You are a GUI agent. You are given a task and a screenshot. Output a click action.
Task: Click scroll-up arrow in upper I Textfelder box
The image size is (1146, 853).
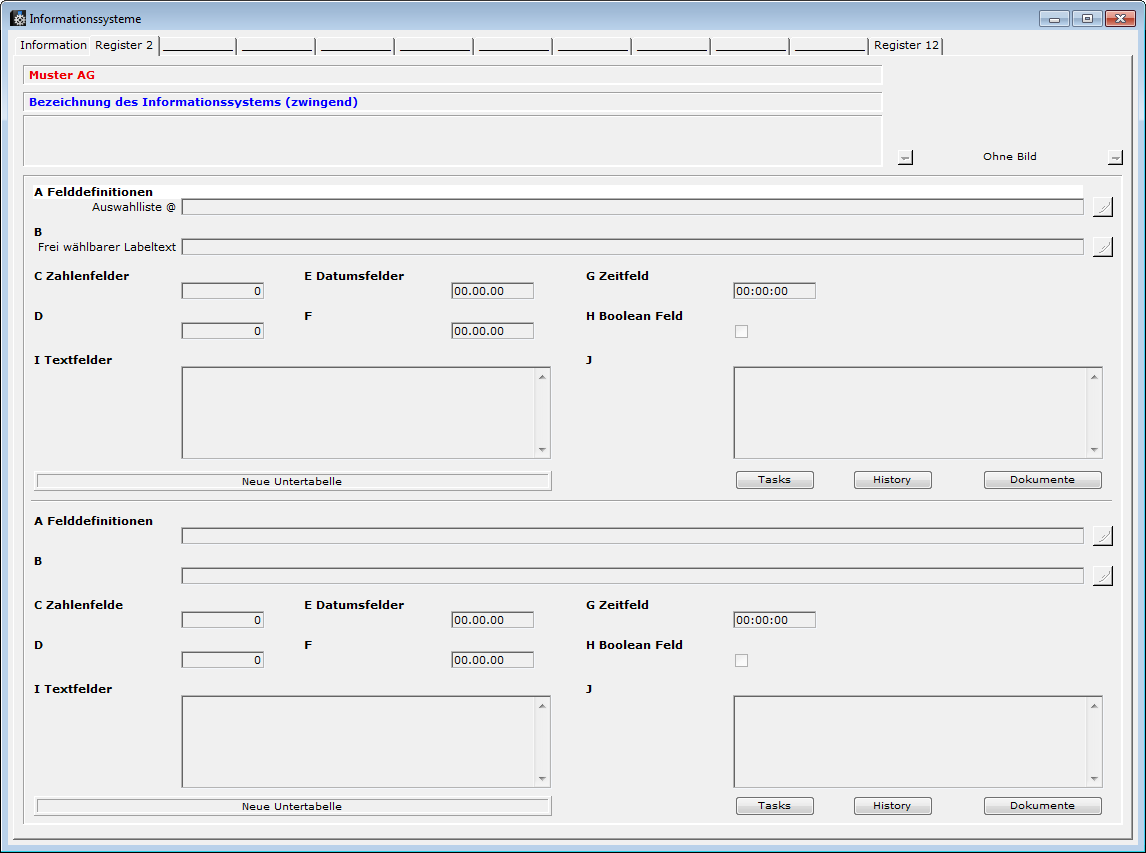click(x=542, y=377)
